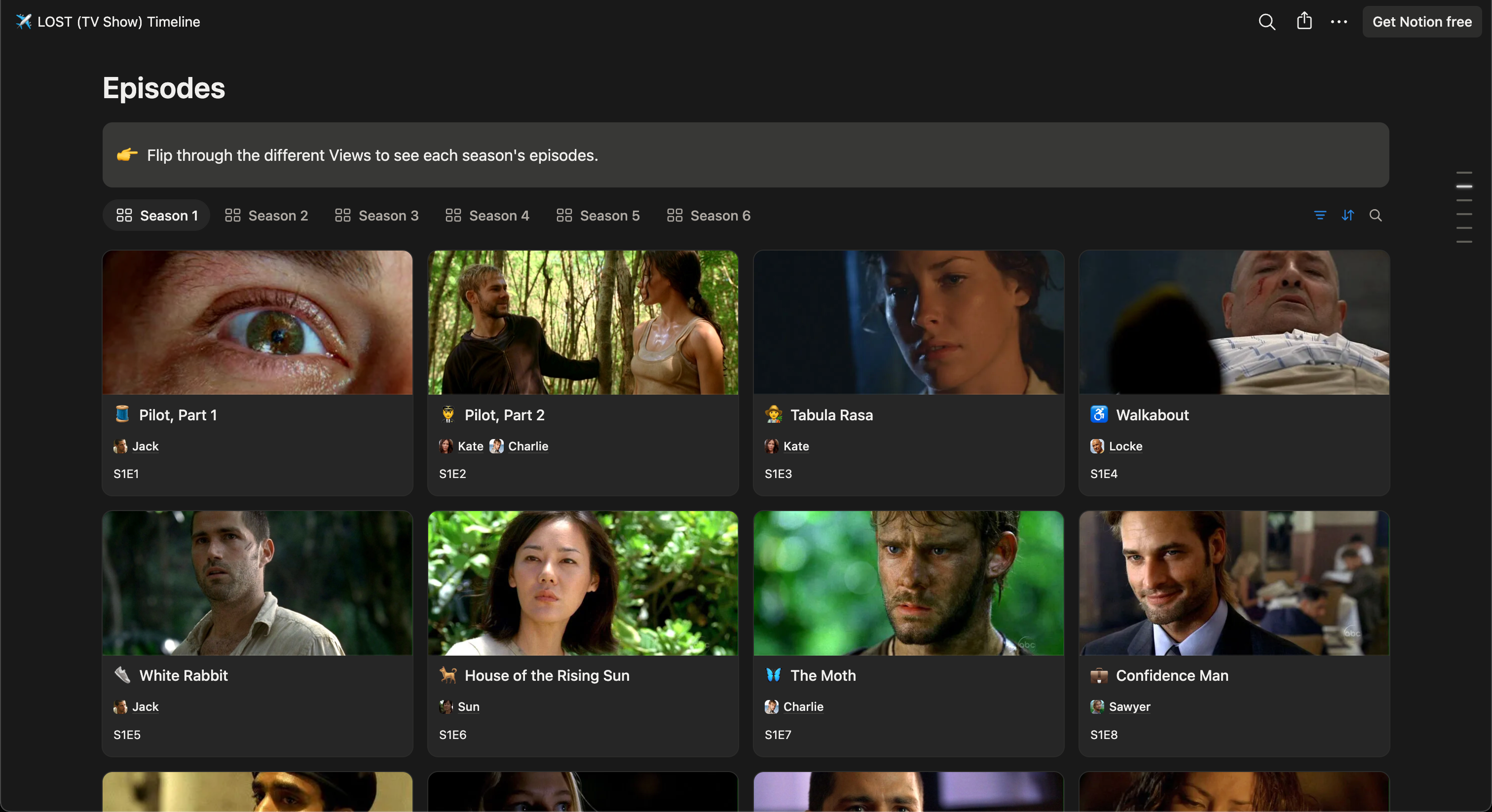Image resolution: width=1492 pixels, height=812 pixels.
Task: Click the briefcase emoji beside Confidence Man
Action: point(1099,675)
